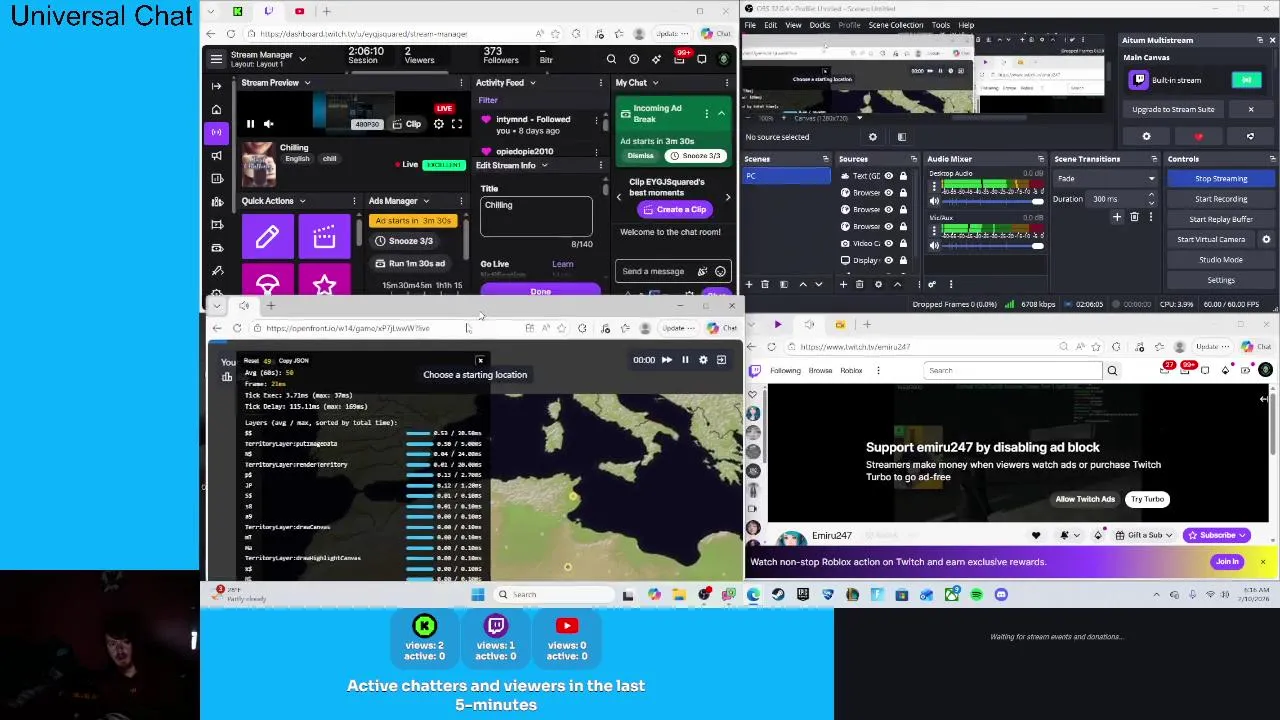Pause the Stream Preview video

[x=250, y=124]
